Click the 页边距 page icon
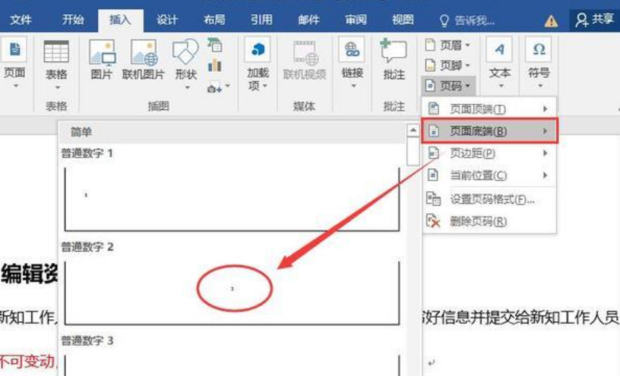 coord(434,153)
